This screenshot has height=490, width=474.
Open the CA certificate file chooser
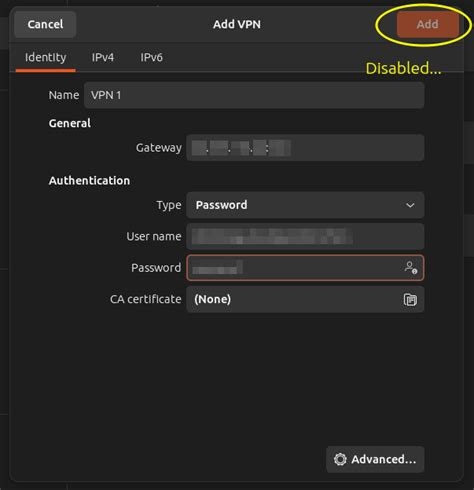pos(305,299)
